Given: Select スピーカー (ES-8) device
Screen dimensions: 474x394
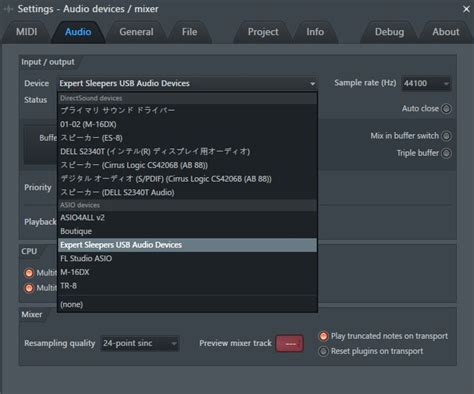Looking at the screenshot, I should (x=187, y=138).
